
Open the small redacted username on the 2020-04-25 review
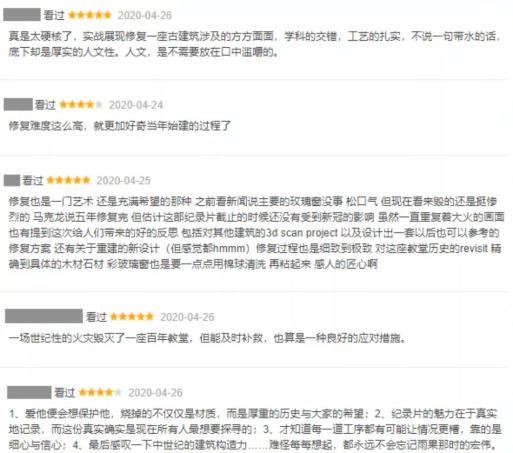pyautogui.click(x=12, y=180)
